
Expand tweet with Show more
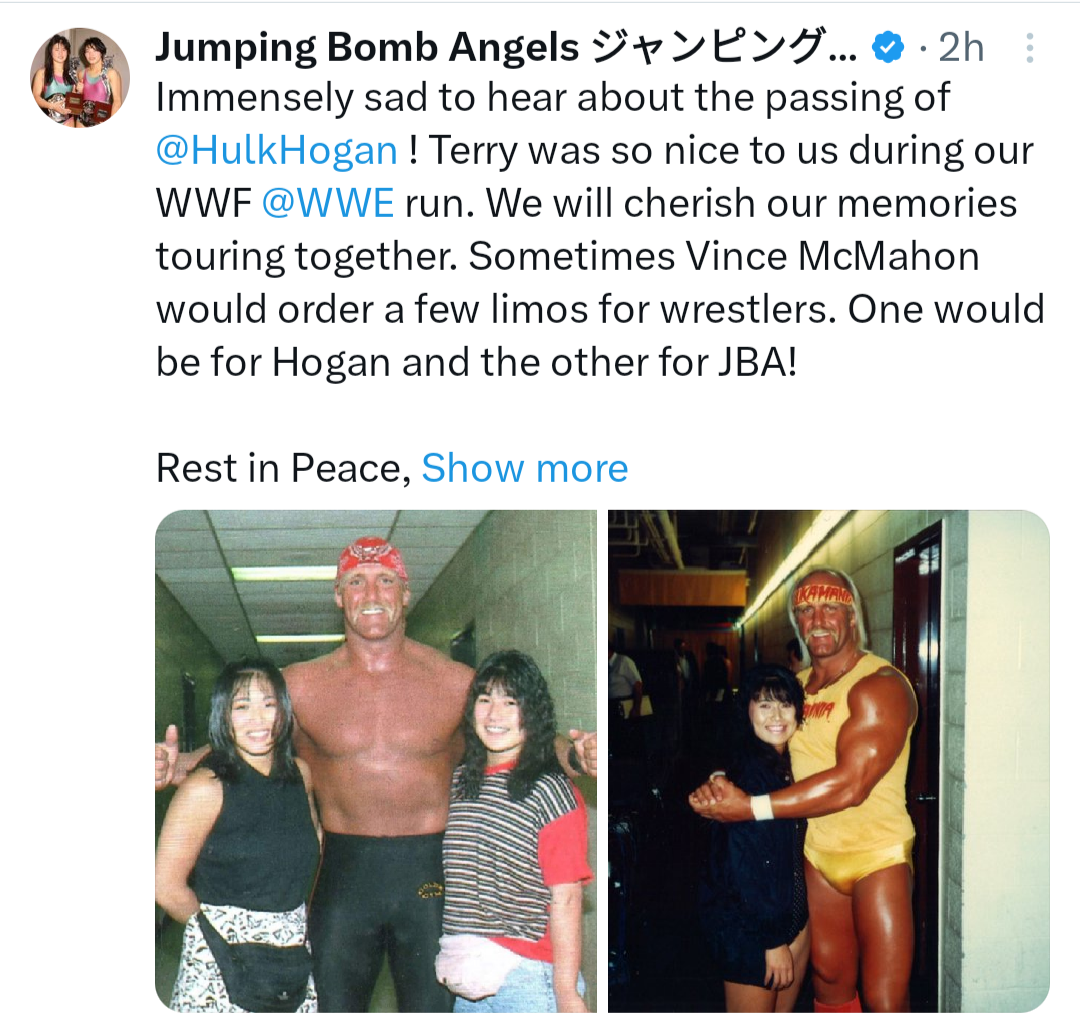[x=525, y=468]
